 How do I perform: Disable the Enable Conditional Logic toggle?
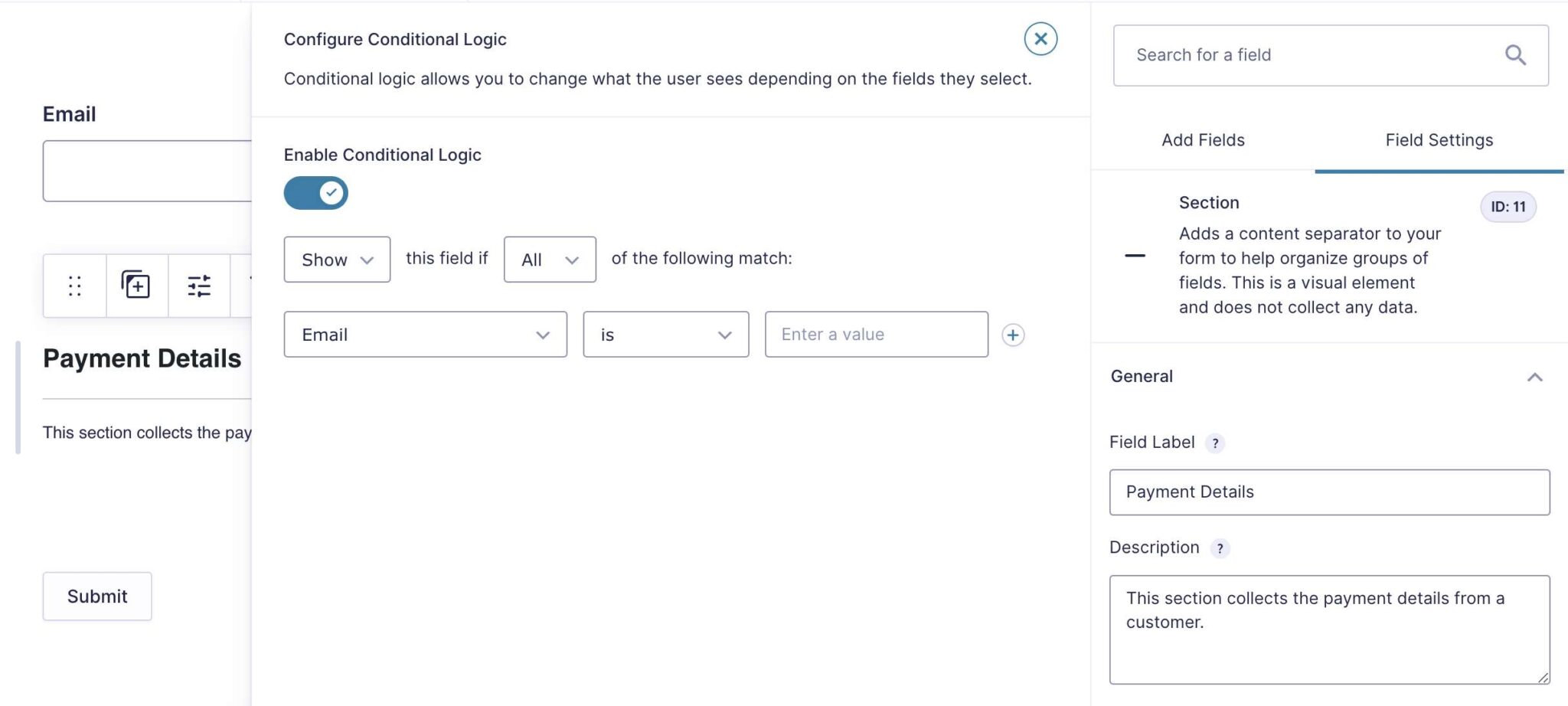315,193
